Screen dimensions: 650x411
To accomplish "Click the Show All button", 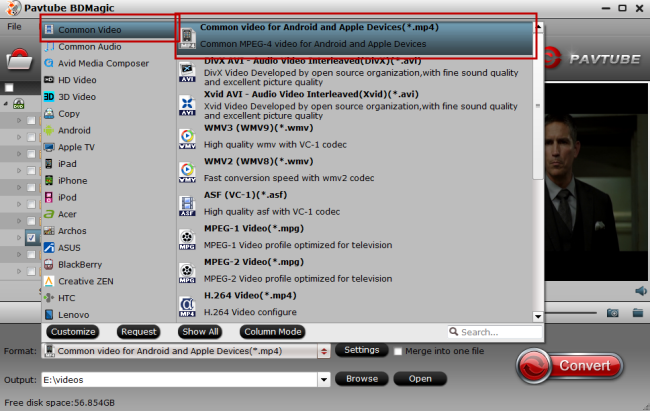I will click(x=200, y=332).
